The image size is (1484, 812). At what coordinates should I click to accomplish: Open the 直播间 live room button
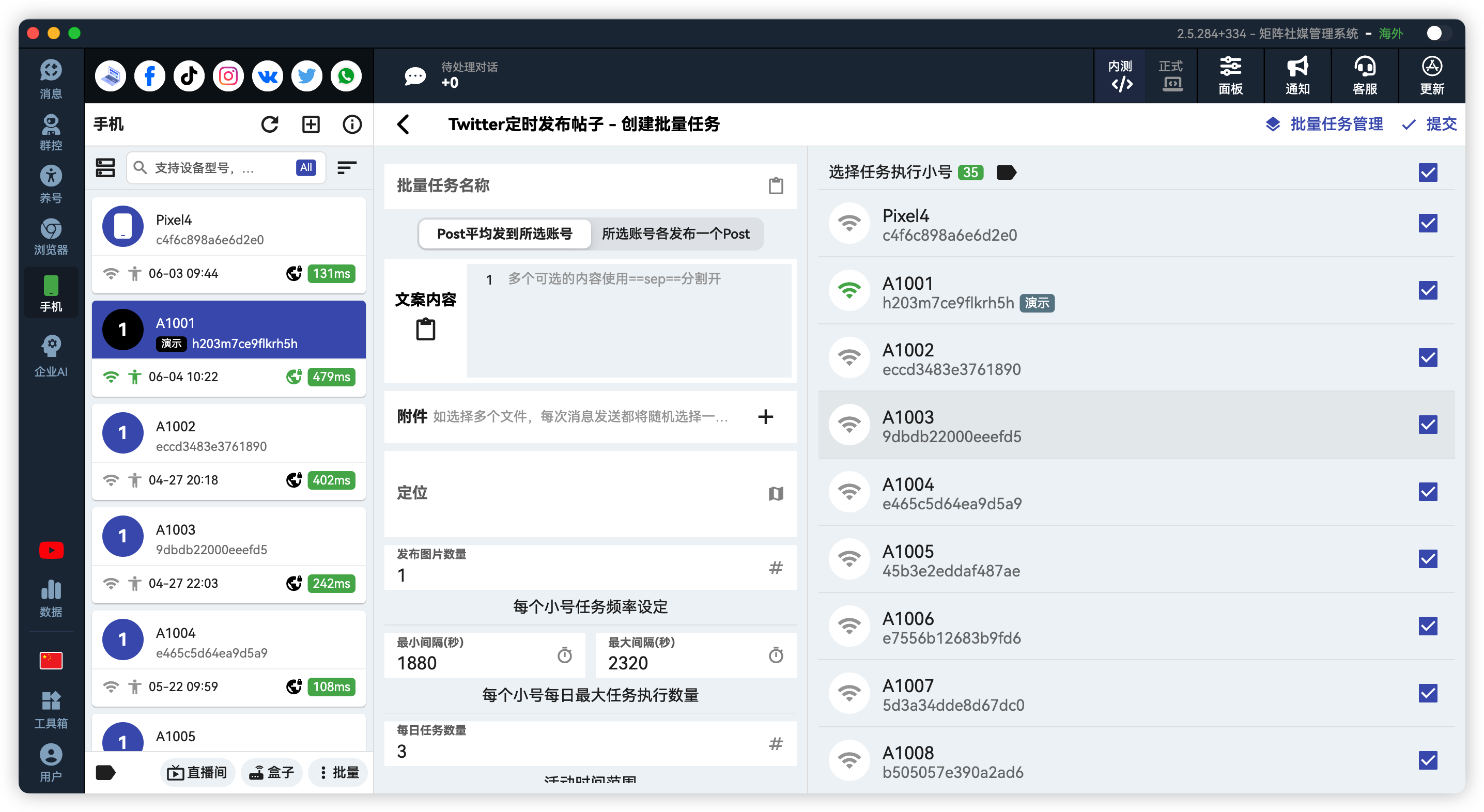(x=197, y=772)
